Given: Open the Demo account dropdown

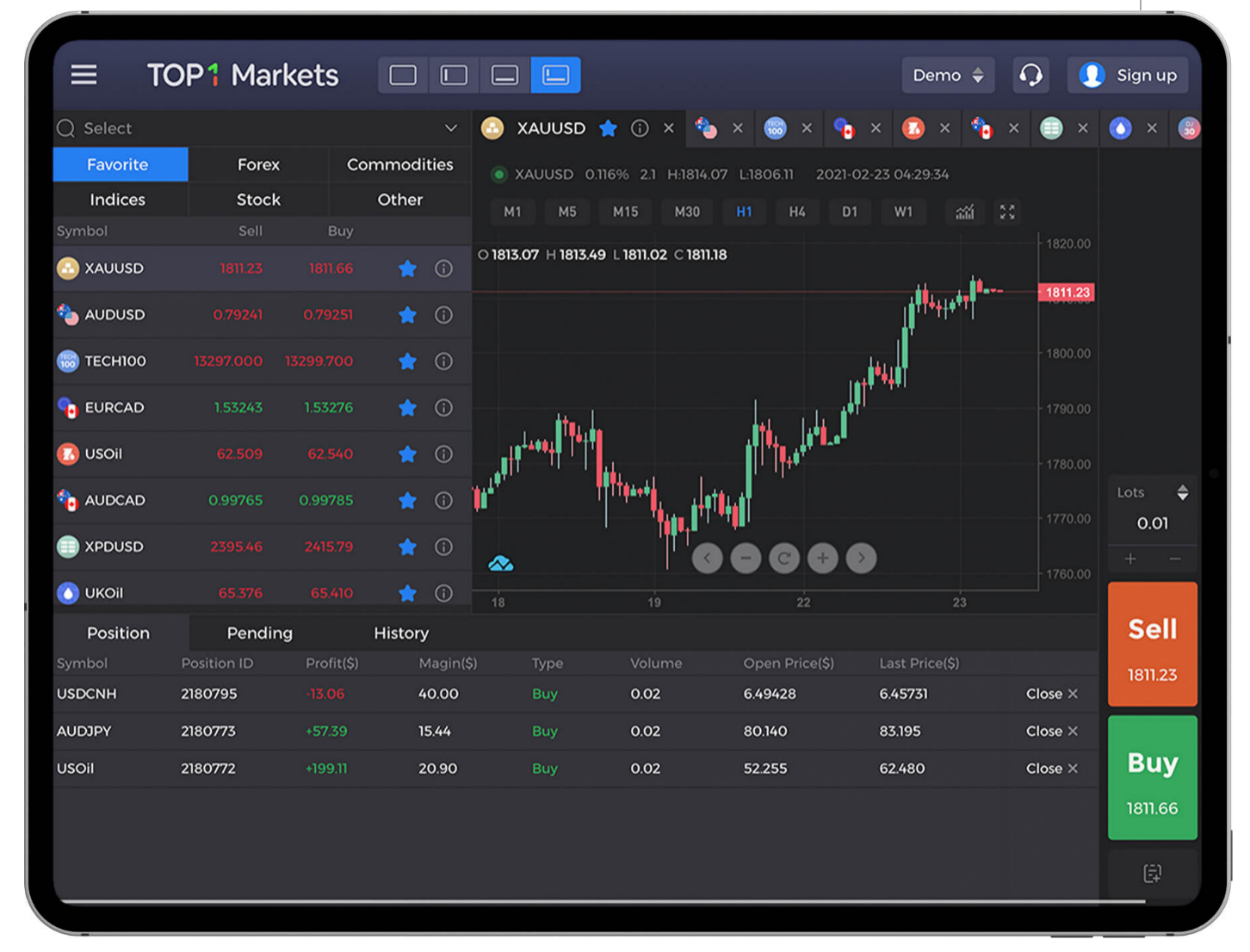Looking at the screenshot, I should click(948, 75).
